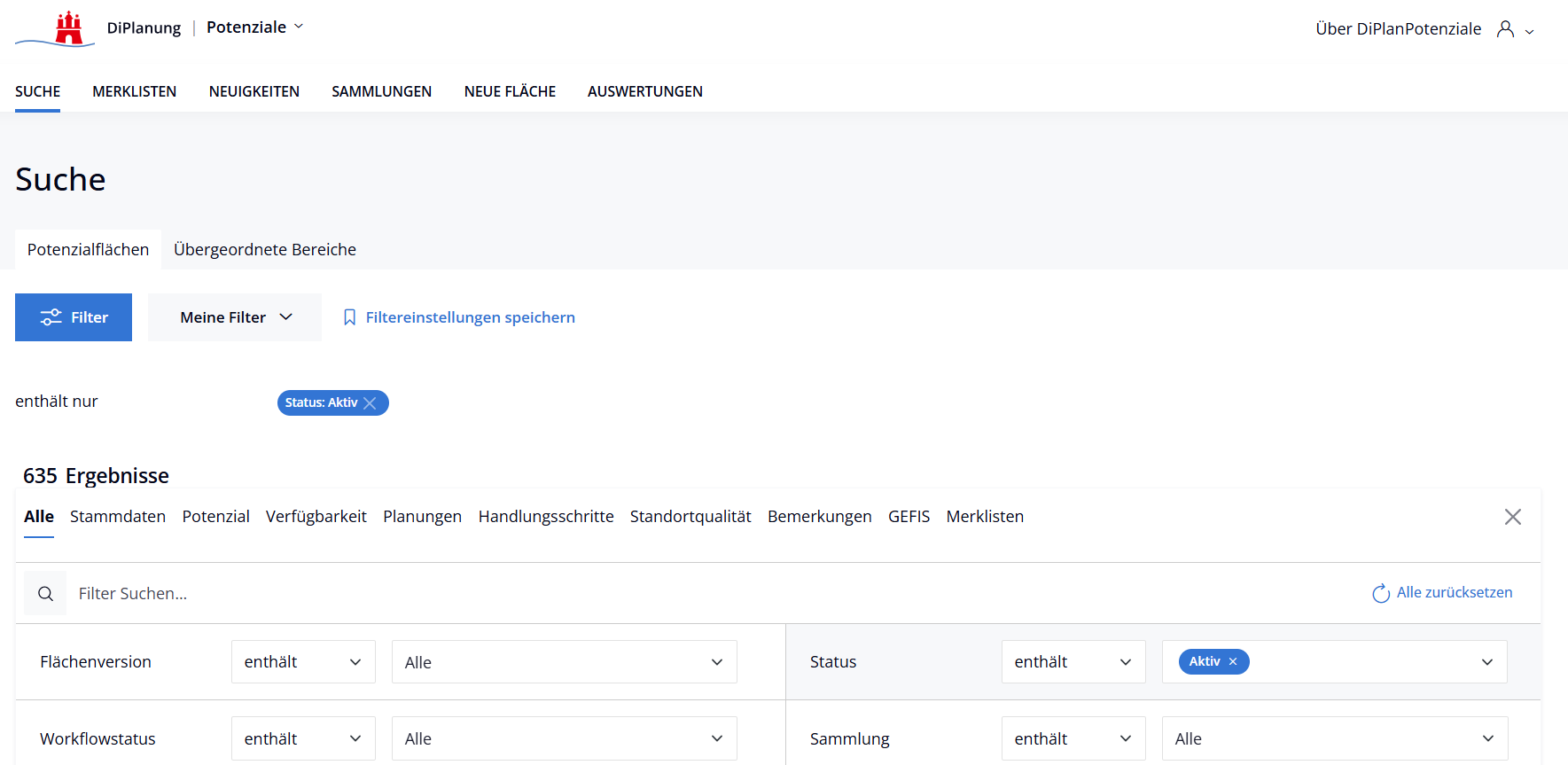Click the Alle zurücksetzen reset icon
The width and height of the screenshot is (1568, 765).
(x=1380, y=593)
